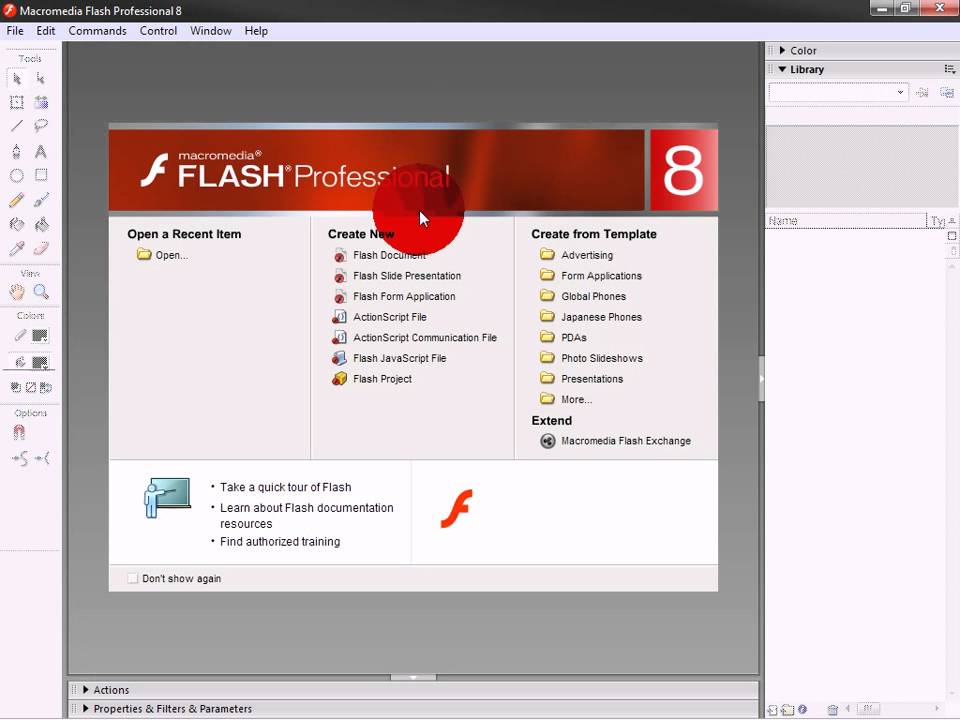Open the Global Phones templates
960x720 pixels.
pos(583,296)
